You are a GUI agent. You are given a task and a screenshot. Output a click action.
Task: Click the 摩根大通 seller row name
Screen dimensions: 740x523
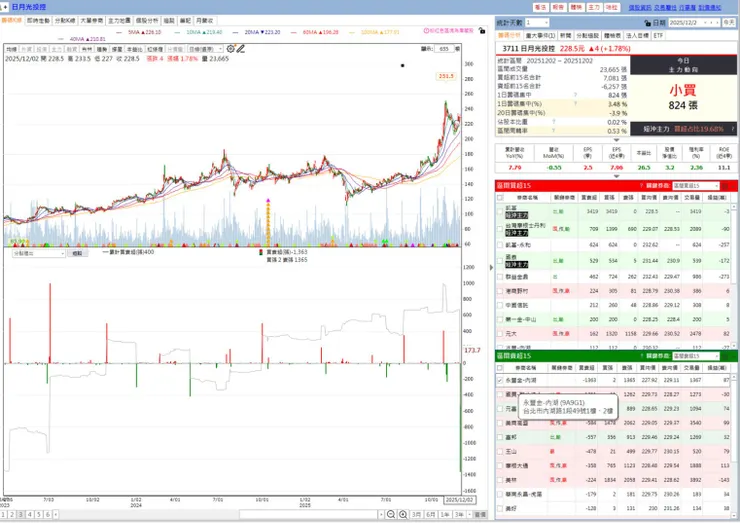[x=517, y=466]
